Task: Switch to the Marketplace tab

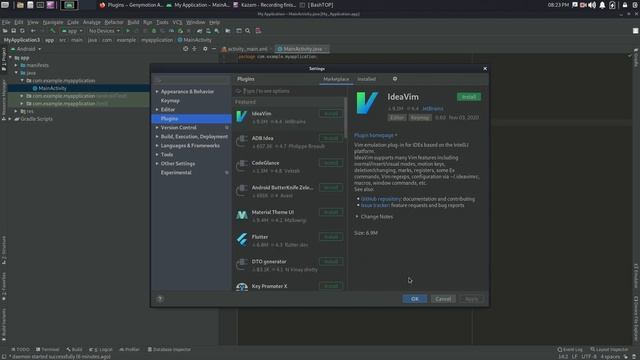Action: pos(336,79)
